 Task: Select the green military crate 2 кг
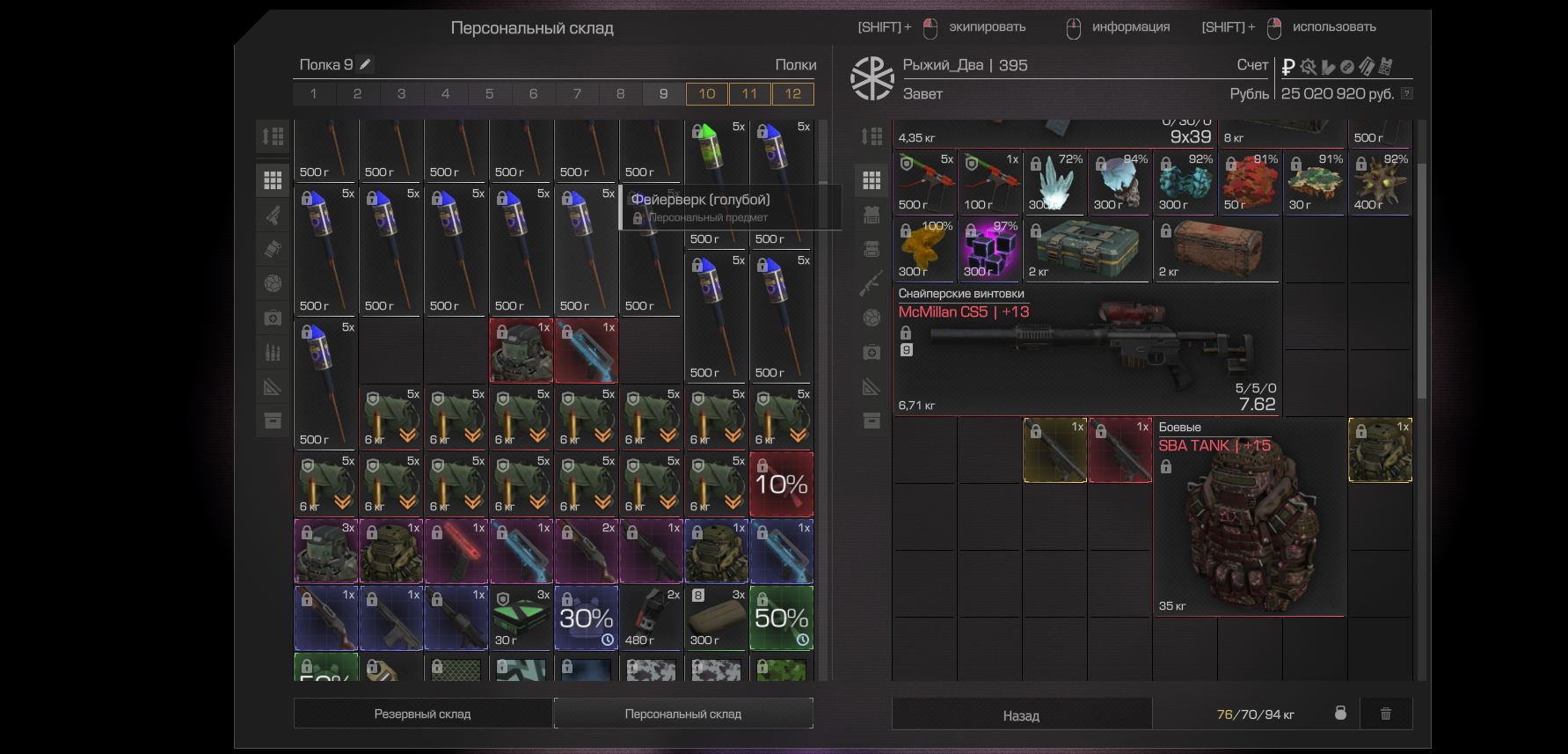1087,250
